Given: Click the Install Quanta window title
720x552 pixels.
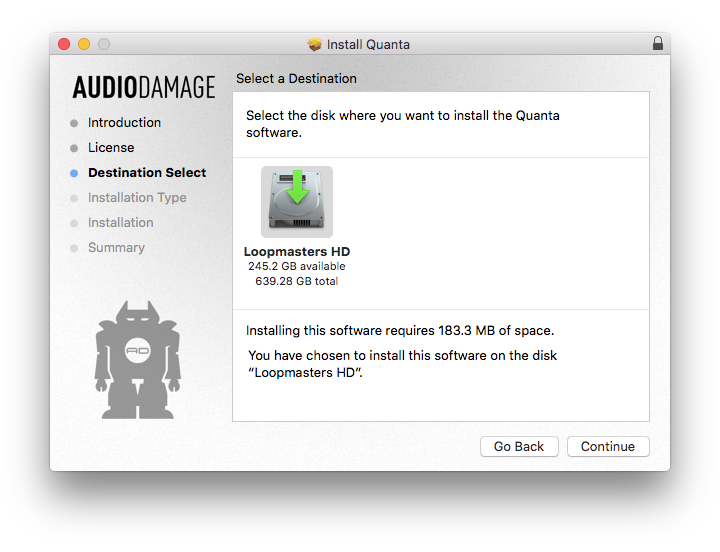Looking at the screenshot, I should click(x=368, y=44).
